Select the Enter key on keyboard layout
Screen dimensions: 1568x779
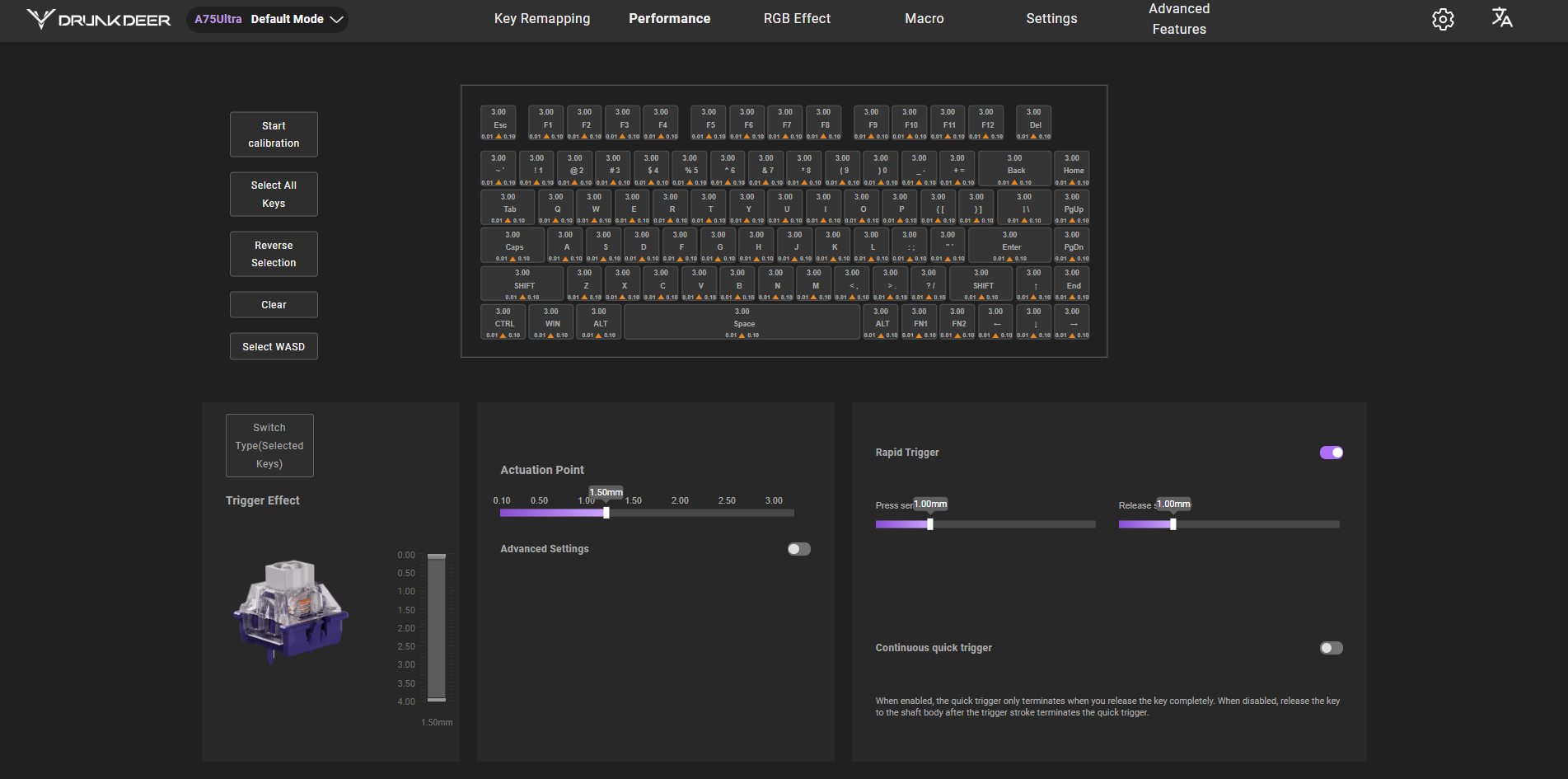[1010, 246]
